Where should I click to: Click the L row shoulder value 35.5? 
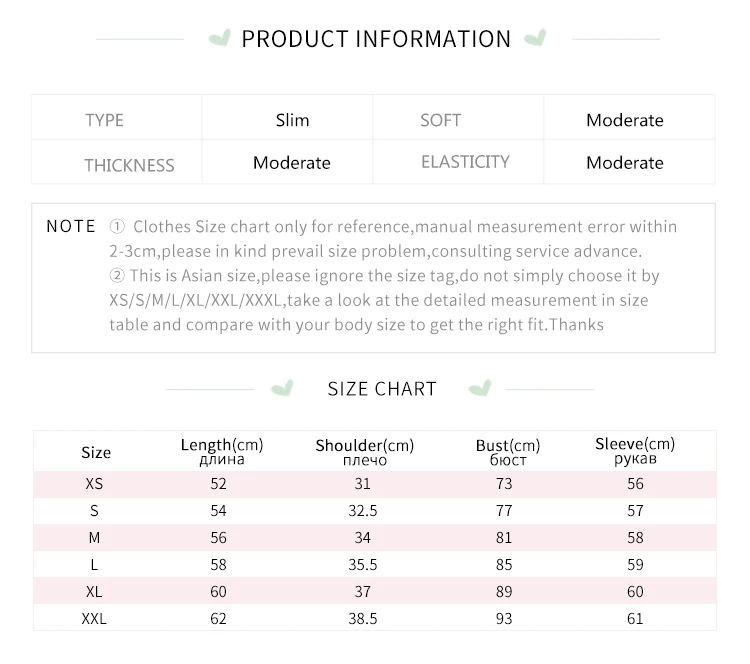[x=363, y=564]
